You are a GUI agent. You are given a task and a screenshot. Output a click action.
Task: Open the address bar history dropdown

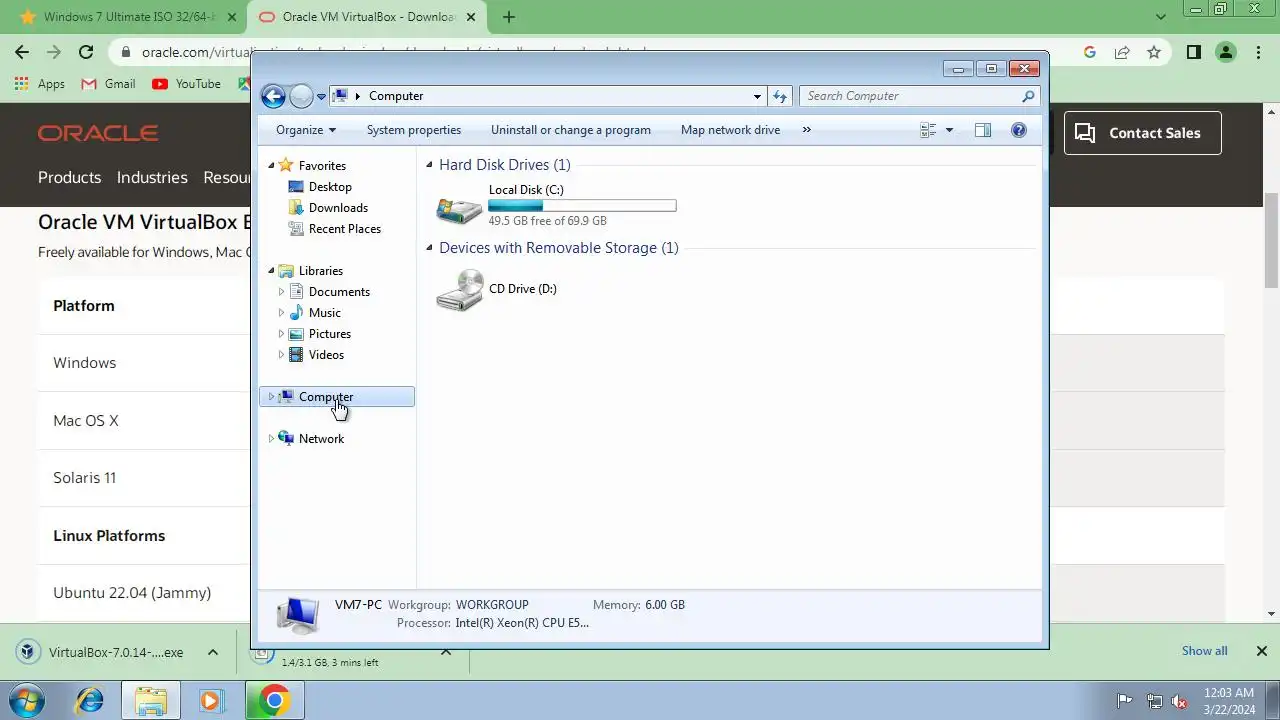757,96
